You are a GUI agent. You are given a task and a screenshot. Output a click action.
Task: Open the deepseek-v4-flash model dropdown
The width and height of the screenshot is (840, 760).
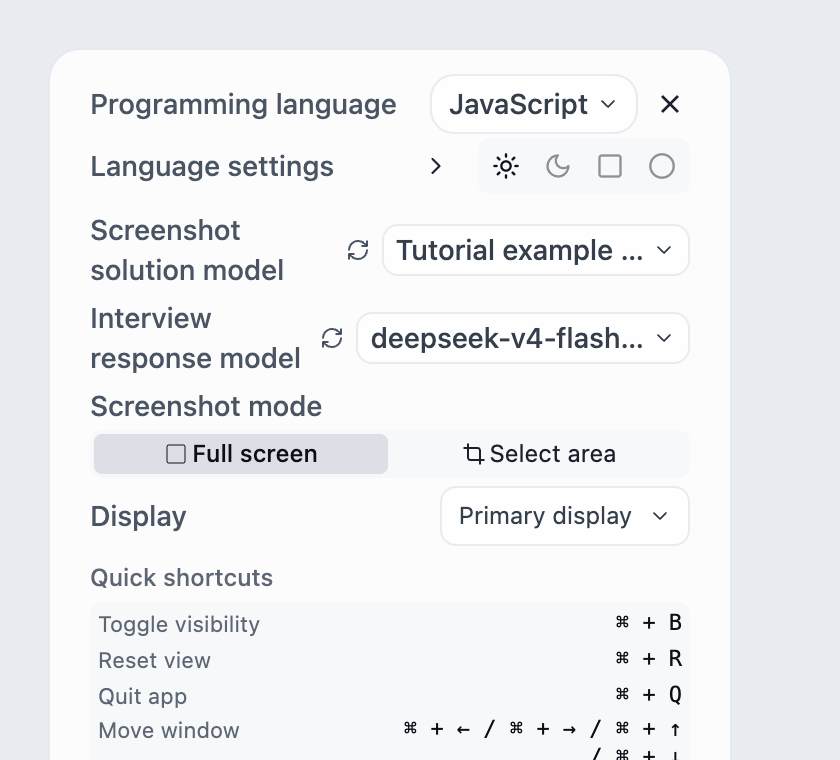tap(523, 338)
